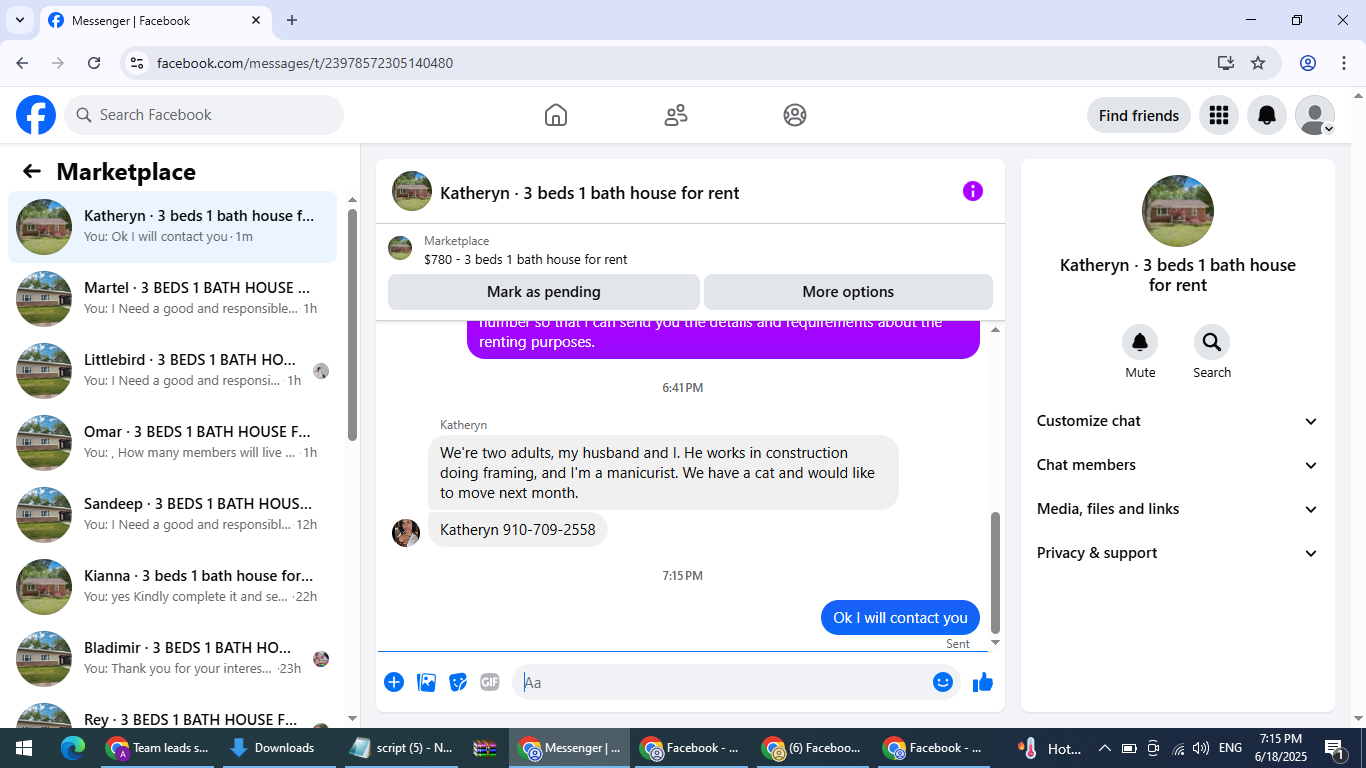The image size is (1366, 768).
Task: Click the message text box
Action: (736, 682)
